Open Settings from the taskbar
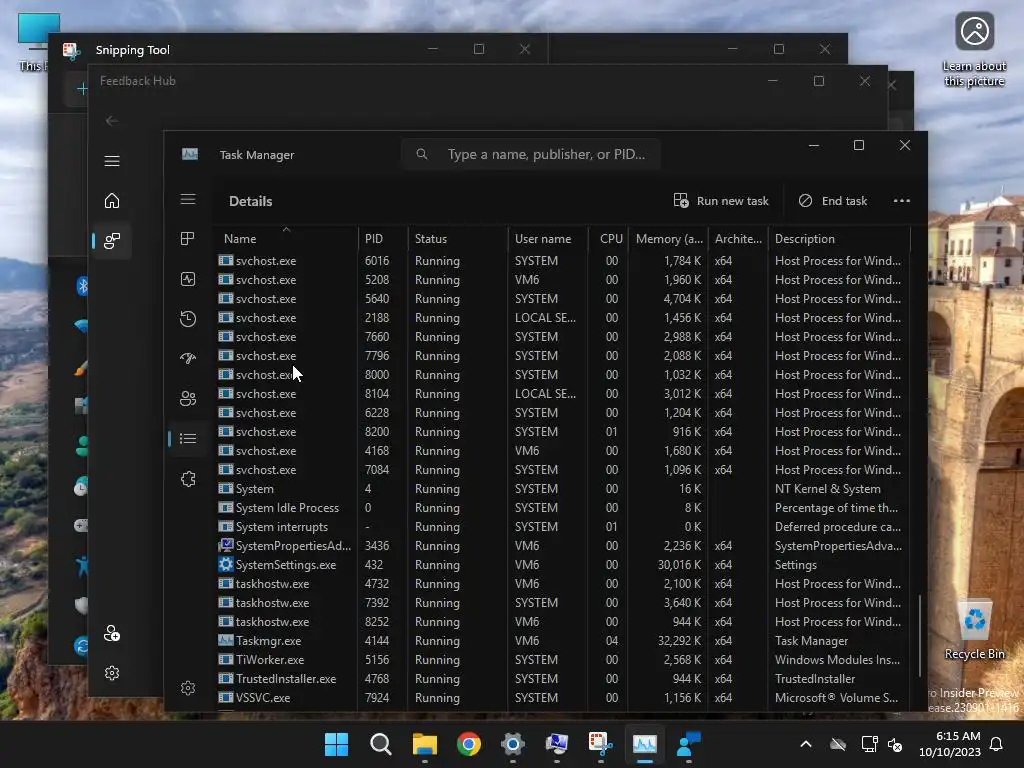This screenshot has height=768, width=1024. 513,744
